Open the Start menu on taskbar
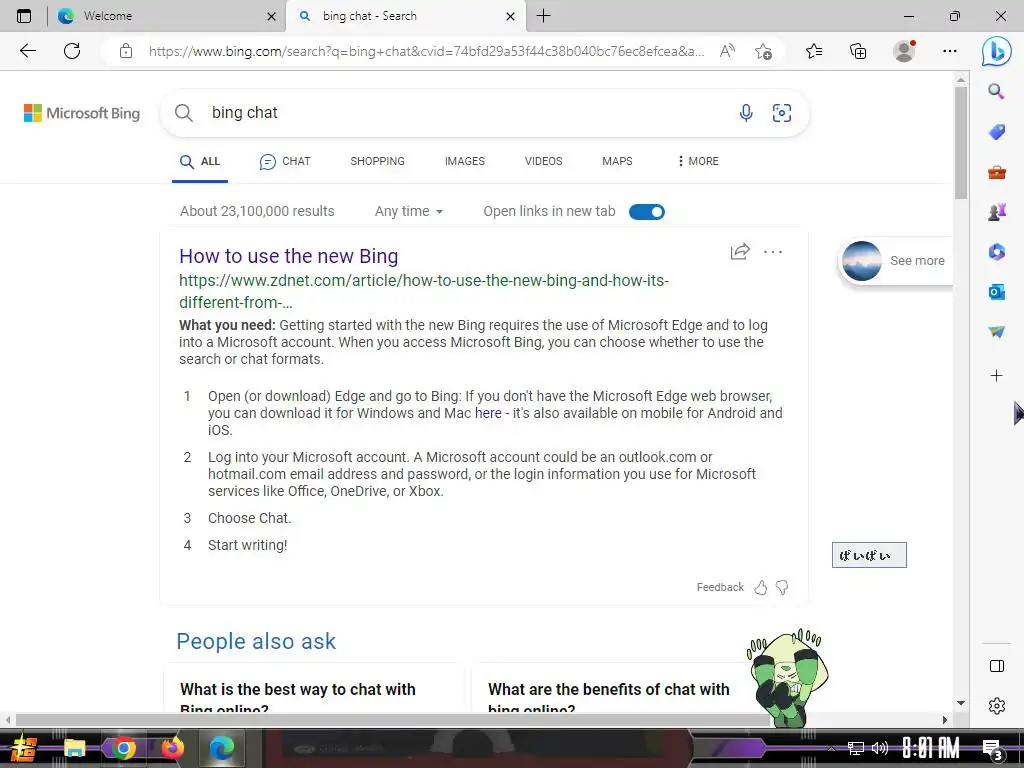The width and height of the screenshot is (1024, 768). [24, 748]
